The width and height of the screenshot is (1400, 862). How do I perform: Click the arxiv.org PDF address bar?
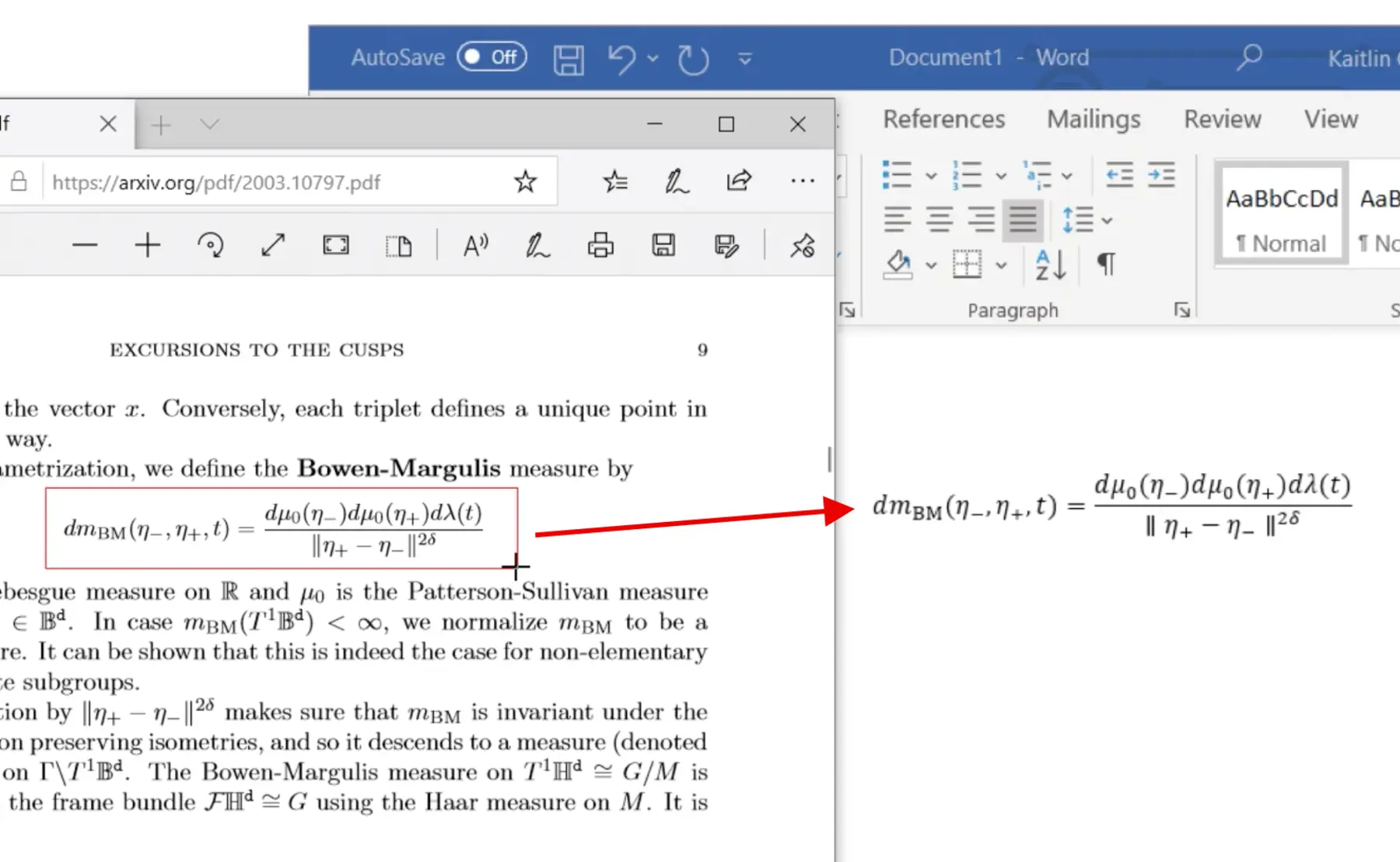(272, 182)
